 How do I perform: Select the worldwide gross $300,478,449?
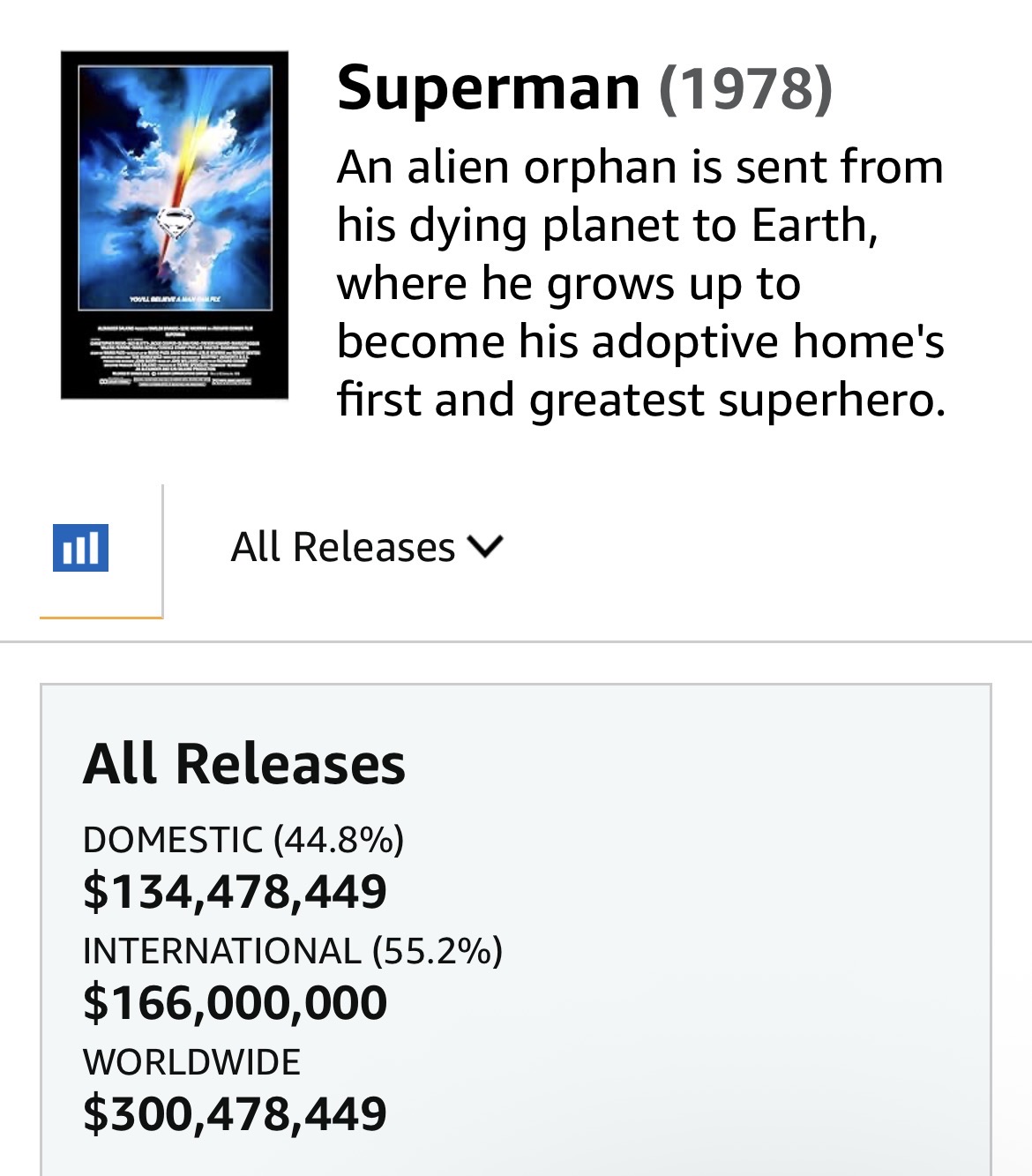pos(235,1113)
